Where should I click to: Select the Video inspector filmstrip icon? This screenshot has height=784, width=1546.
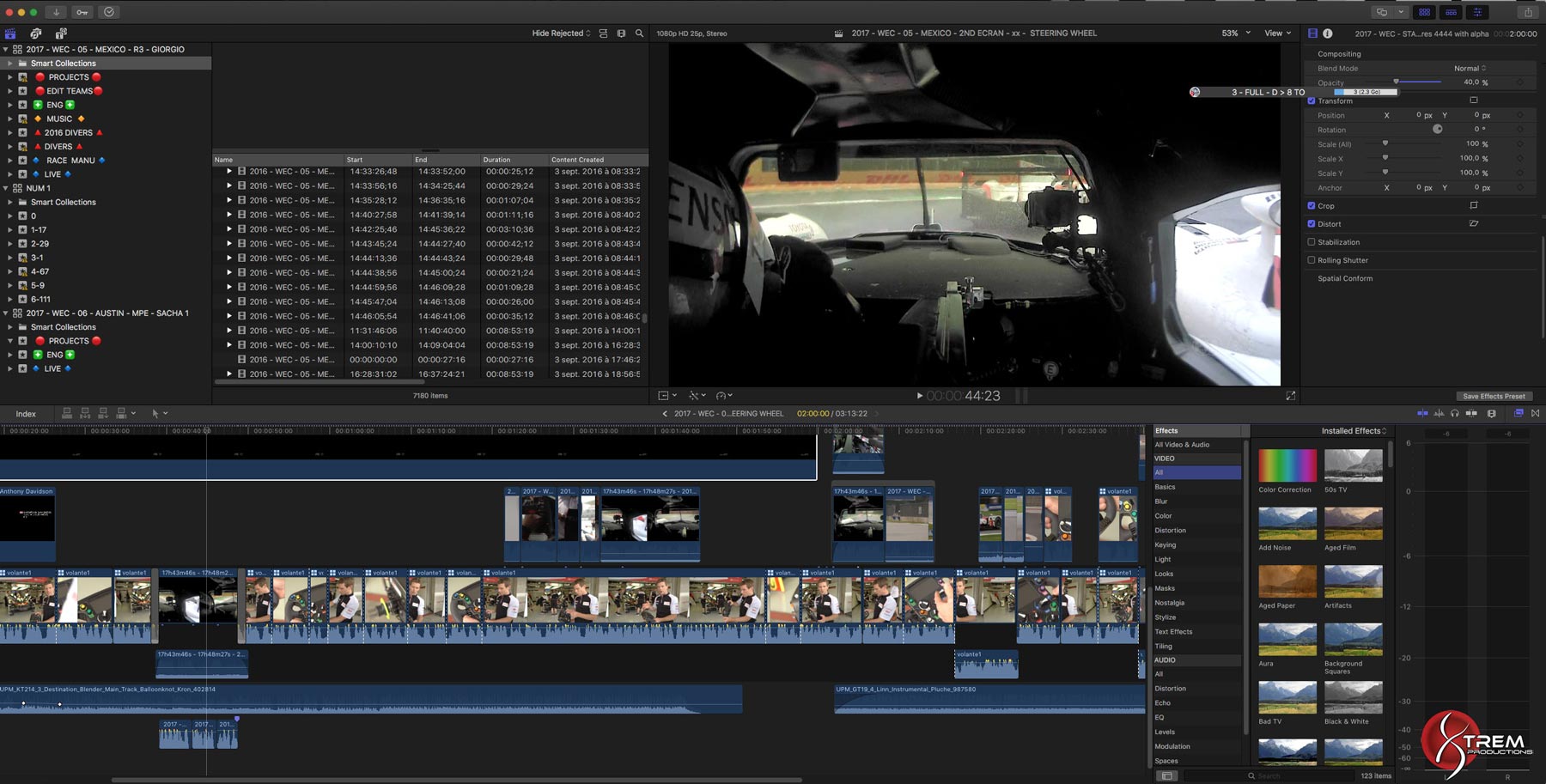coord(1312,33)
